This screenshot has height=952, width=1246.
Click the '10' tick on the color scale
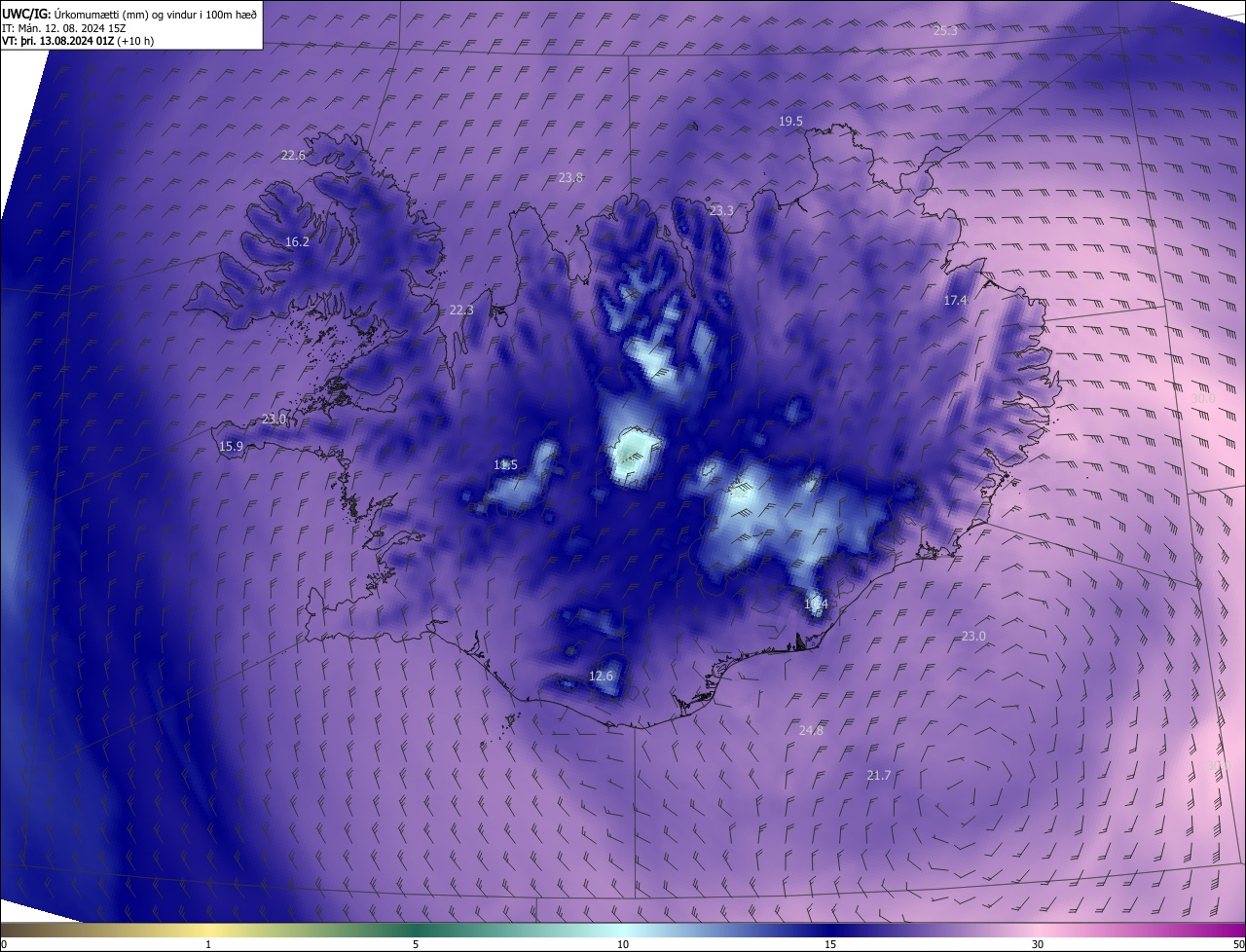click(623, 944)
